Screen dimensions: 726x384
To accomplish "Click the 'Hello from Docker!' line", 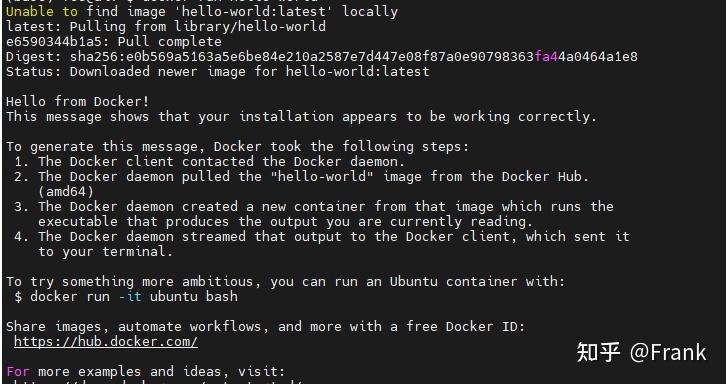I will pos(78,101).
